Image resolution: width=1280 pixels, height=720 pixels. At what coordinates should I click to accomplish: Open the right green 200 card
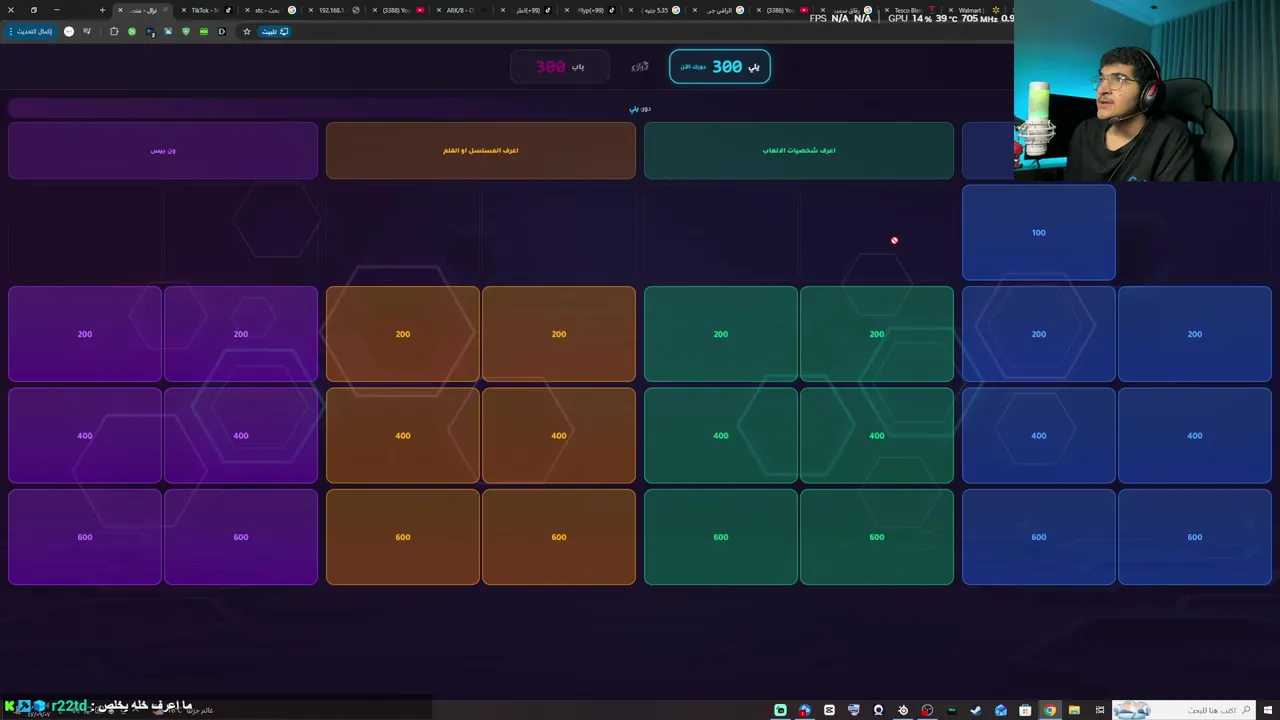(x=877, y=334)
